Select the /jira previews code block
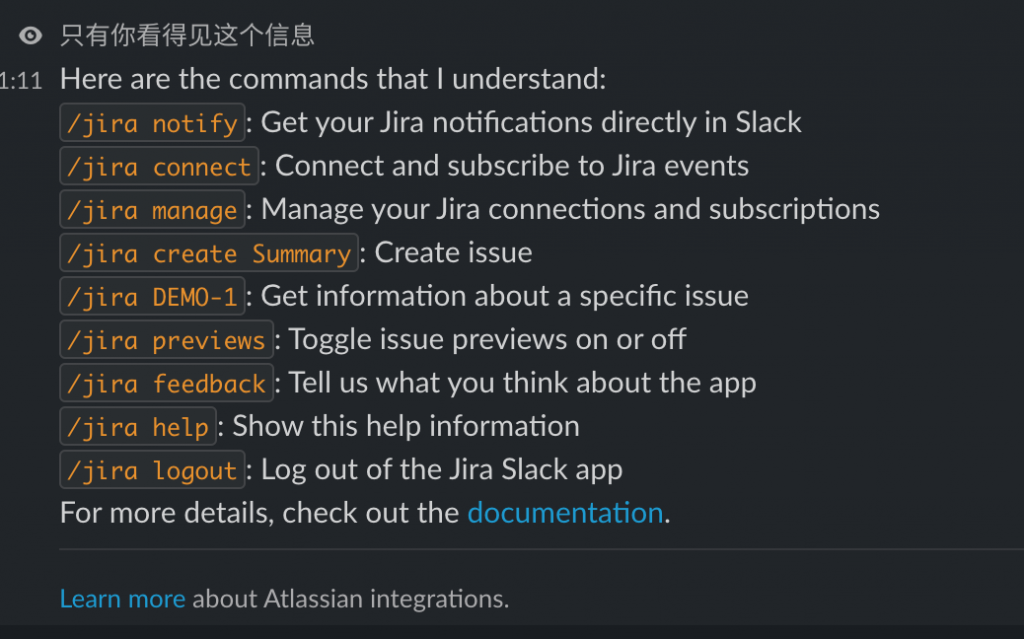 point(167,340)
